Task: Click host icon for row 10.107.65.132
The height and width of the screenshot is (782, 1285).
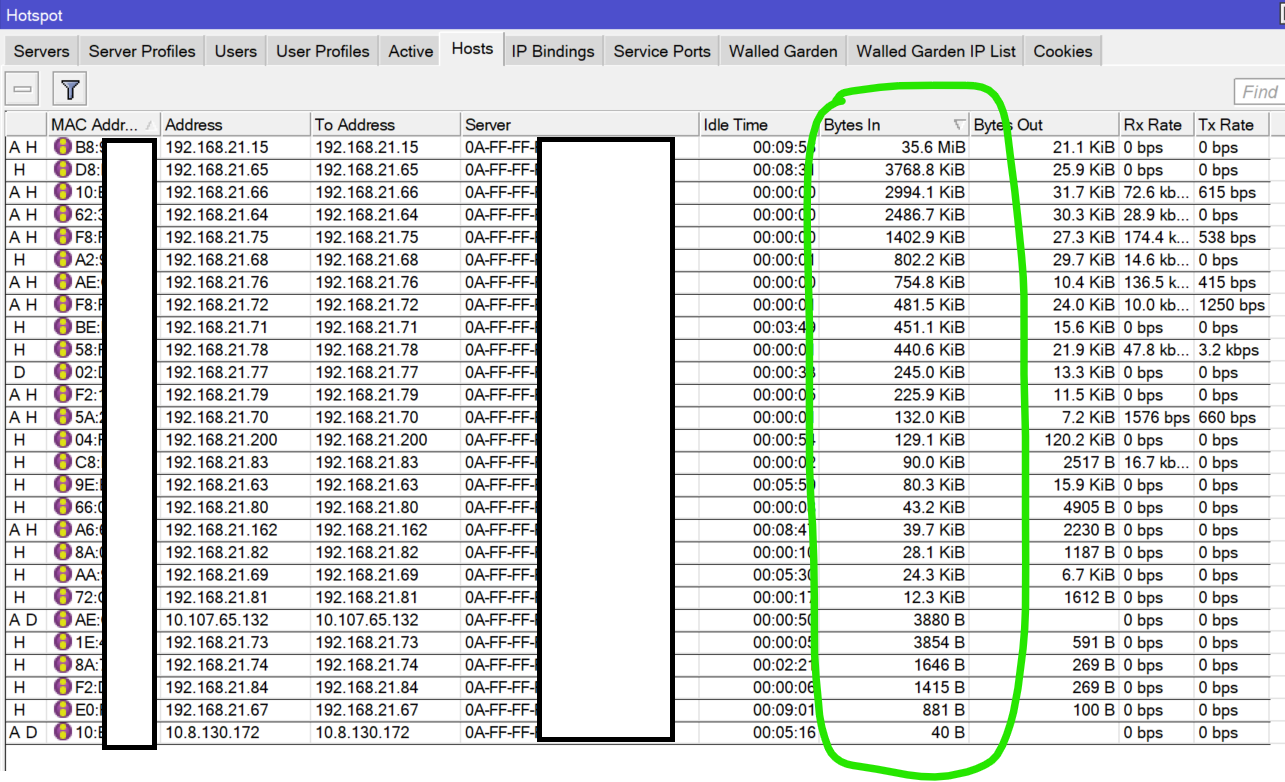Action: coord(62,620)
